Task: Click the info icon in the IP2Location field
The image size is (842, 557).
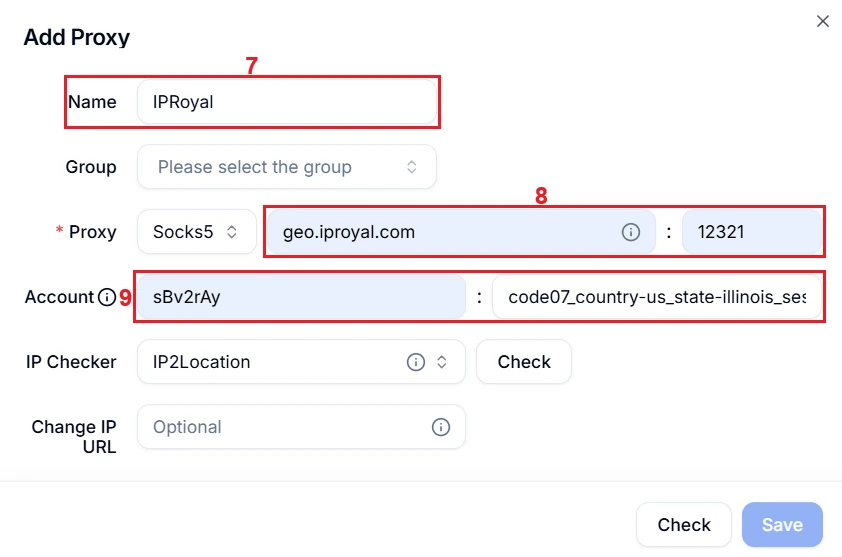Action: (x=415, y=362)
